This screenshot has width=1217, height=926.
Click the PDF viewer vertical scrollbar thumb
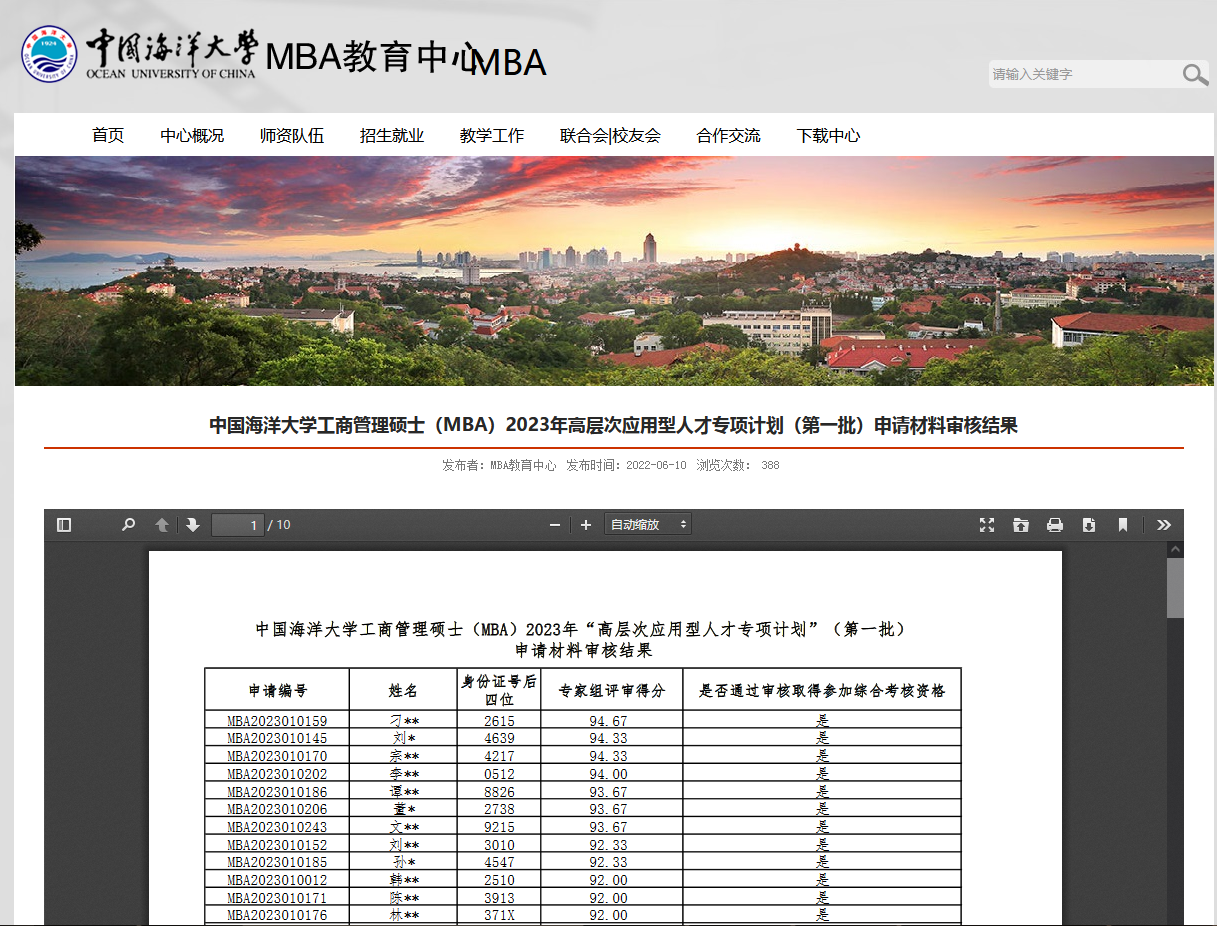coord(1175,588)
